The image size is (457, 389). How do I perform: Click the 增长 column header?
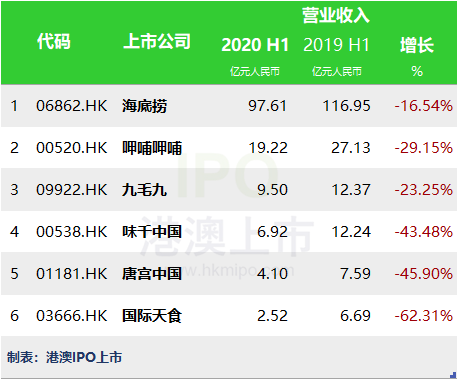pos(417,45)
